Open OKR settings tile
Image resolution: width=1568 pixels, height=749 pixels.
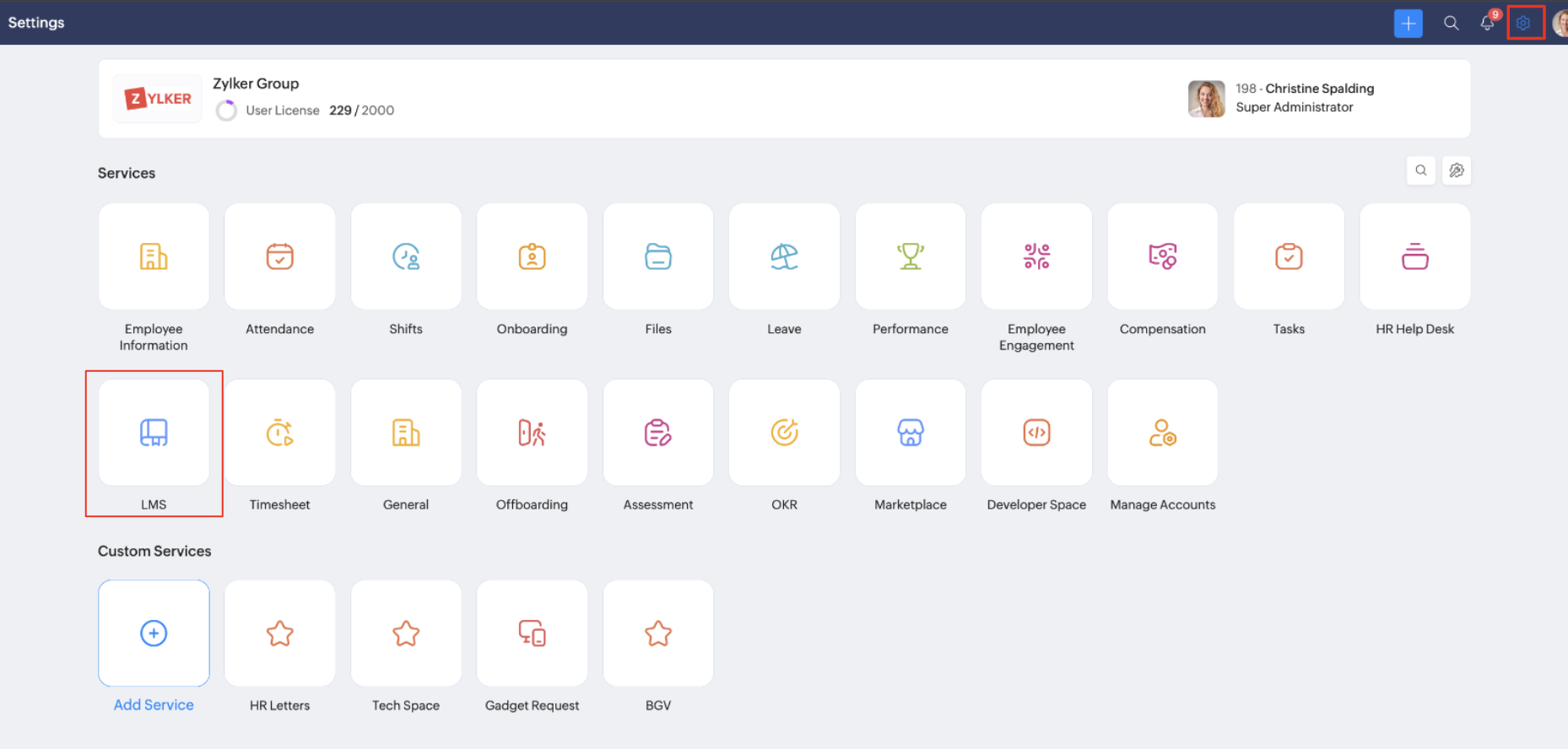pos(785,433)
